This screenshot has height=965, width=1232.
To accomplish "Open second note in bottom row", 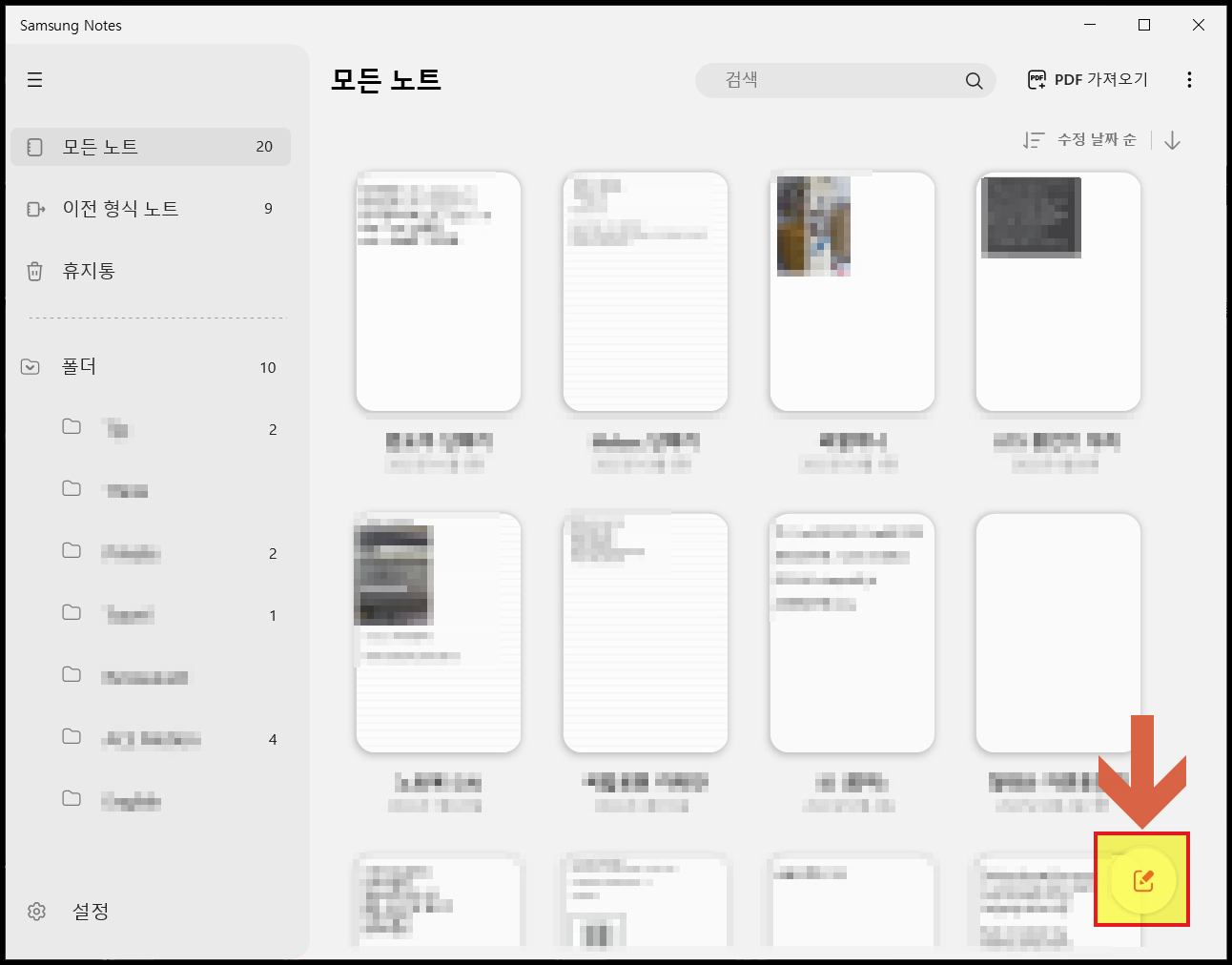I will (x=646, y=901).
